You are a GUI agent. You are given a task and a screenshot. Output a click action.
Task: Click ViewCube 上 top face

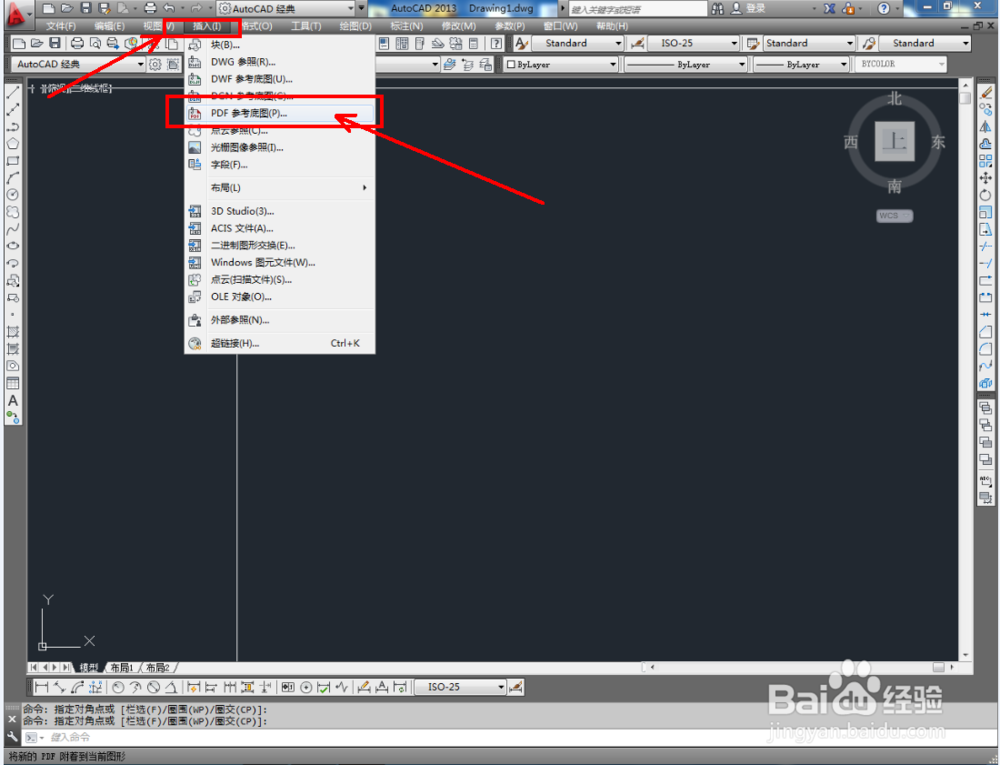pyautogui.click(x=894, y=142)
